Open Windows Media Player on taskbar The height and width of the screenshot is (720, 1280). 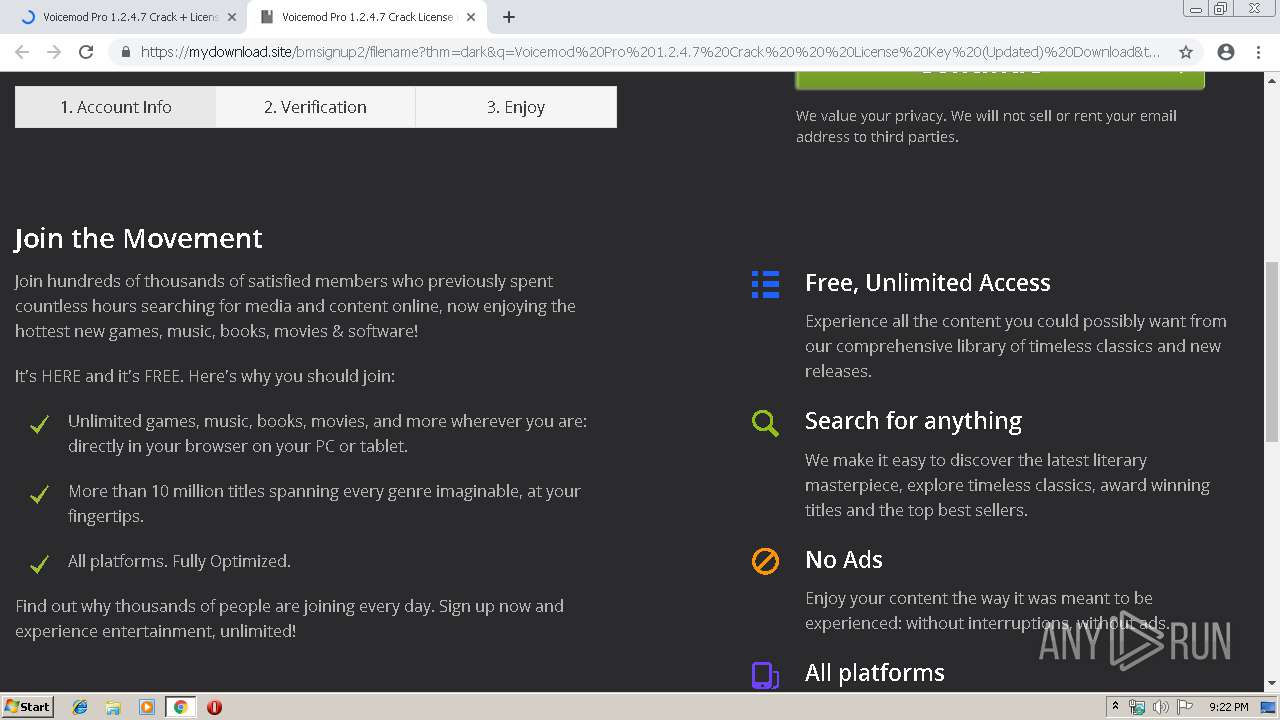click(147, 707)
